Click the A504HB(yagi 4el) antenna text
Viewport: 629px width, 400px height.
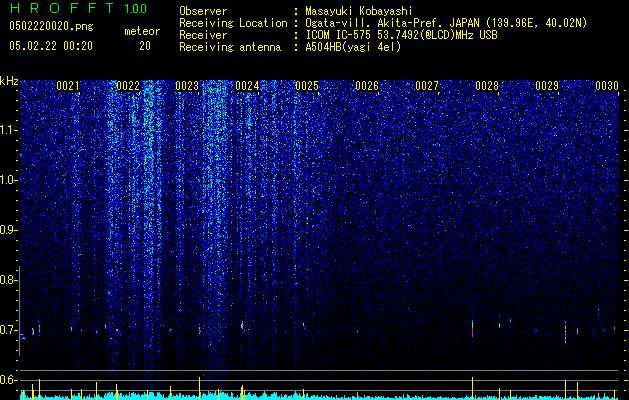[x=353, y=47]
